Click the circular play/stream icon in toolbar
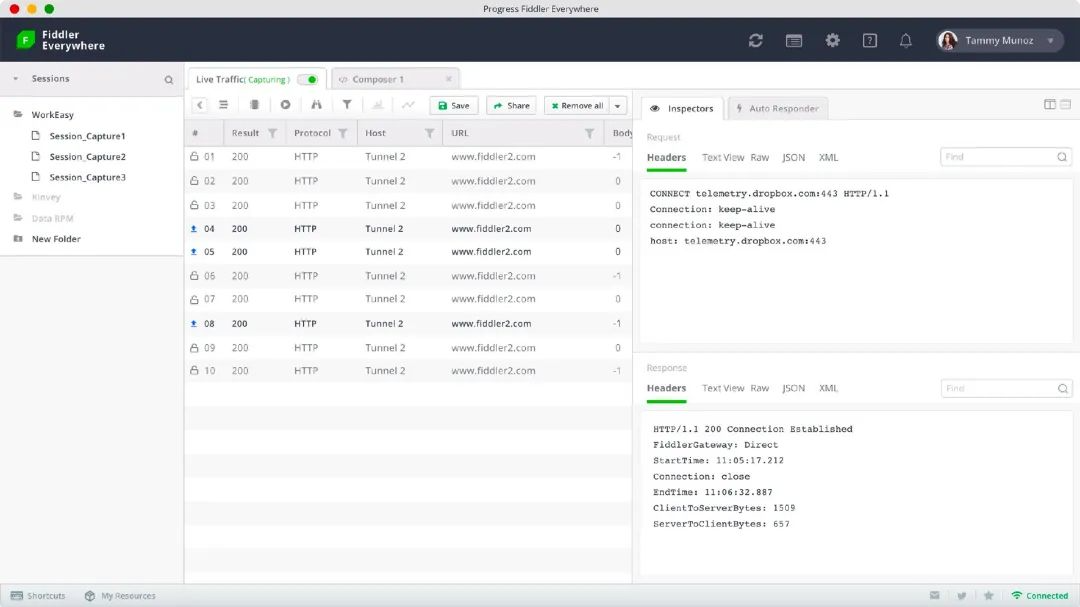The image size is (1080, 607). coord(285,105)
